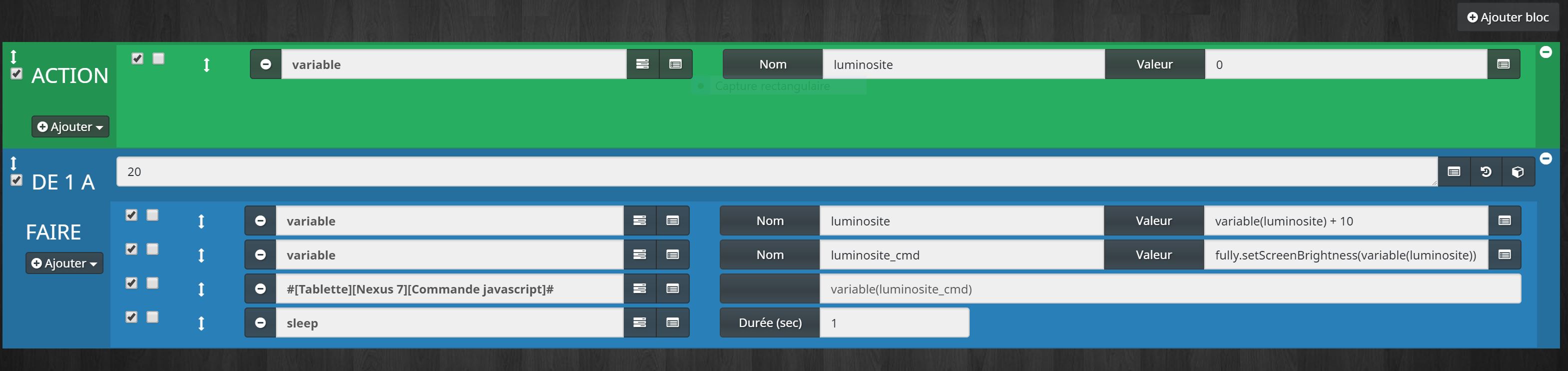This screenshot has width=1568, height=371.
Task: Click action-select icon of sleep row
Action: point(640,323)
